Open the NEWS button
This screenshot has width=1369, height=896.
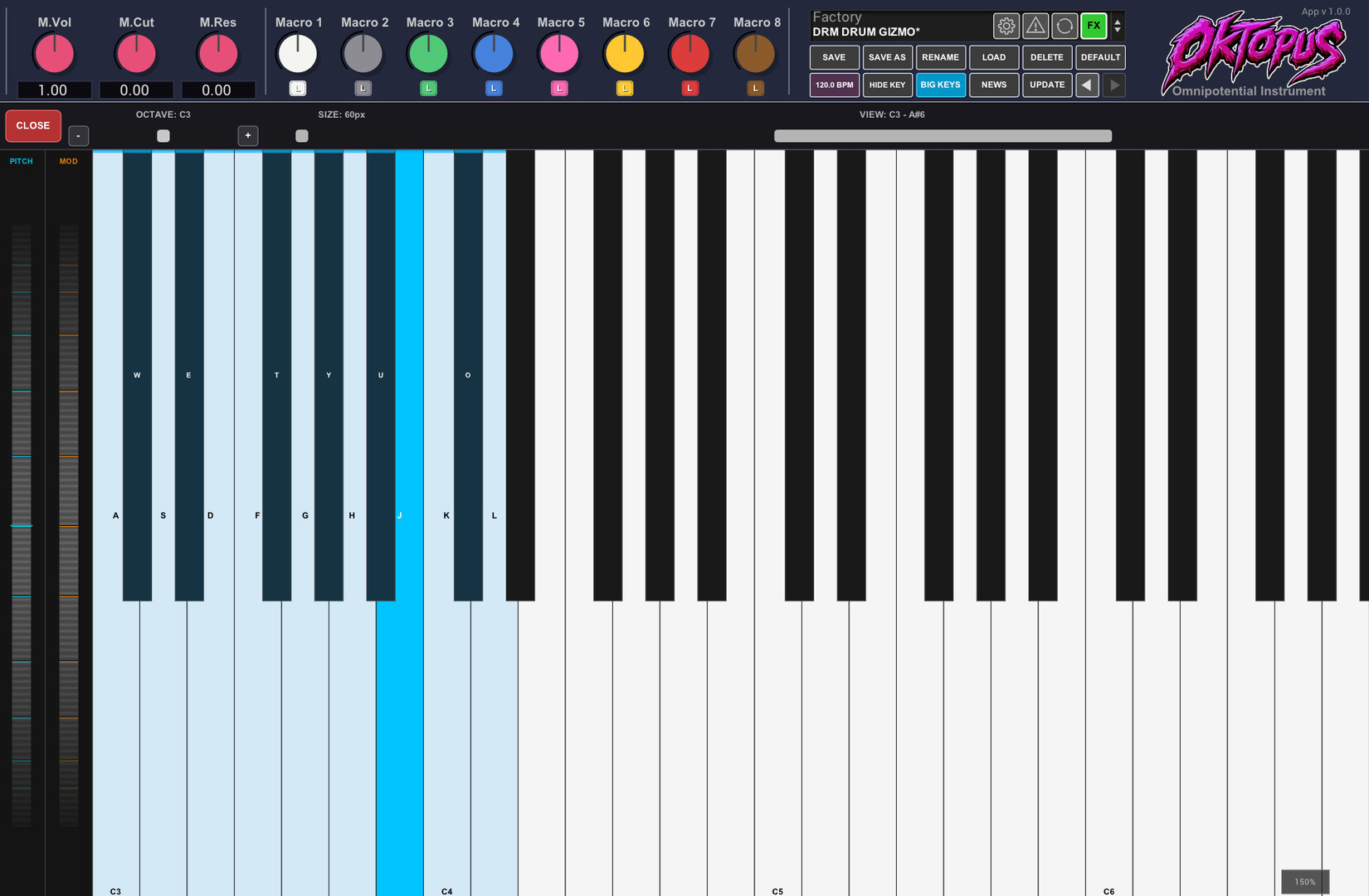pos(994,85)
